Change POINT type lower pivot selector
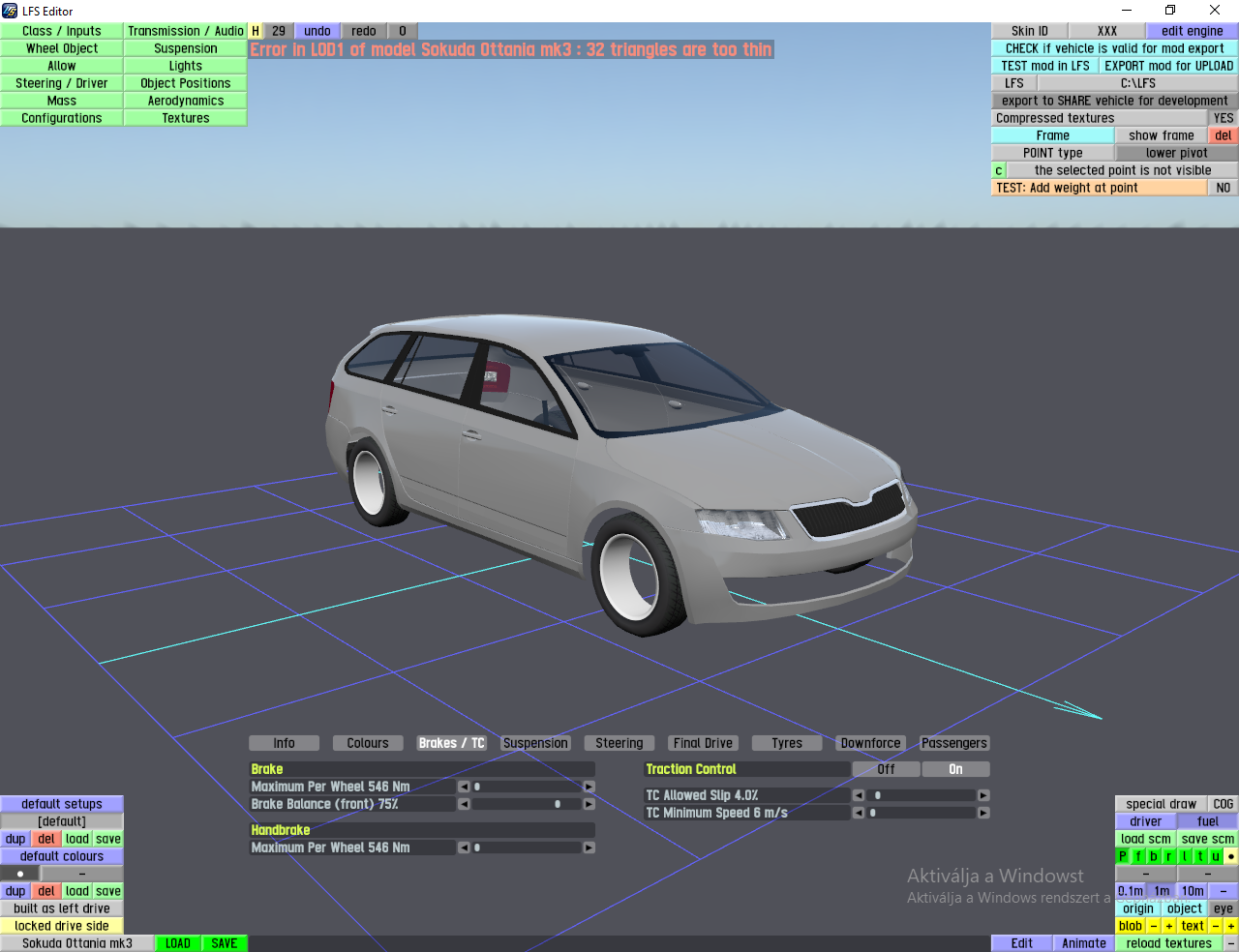1239x952 pixels. point(1177,153)
